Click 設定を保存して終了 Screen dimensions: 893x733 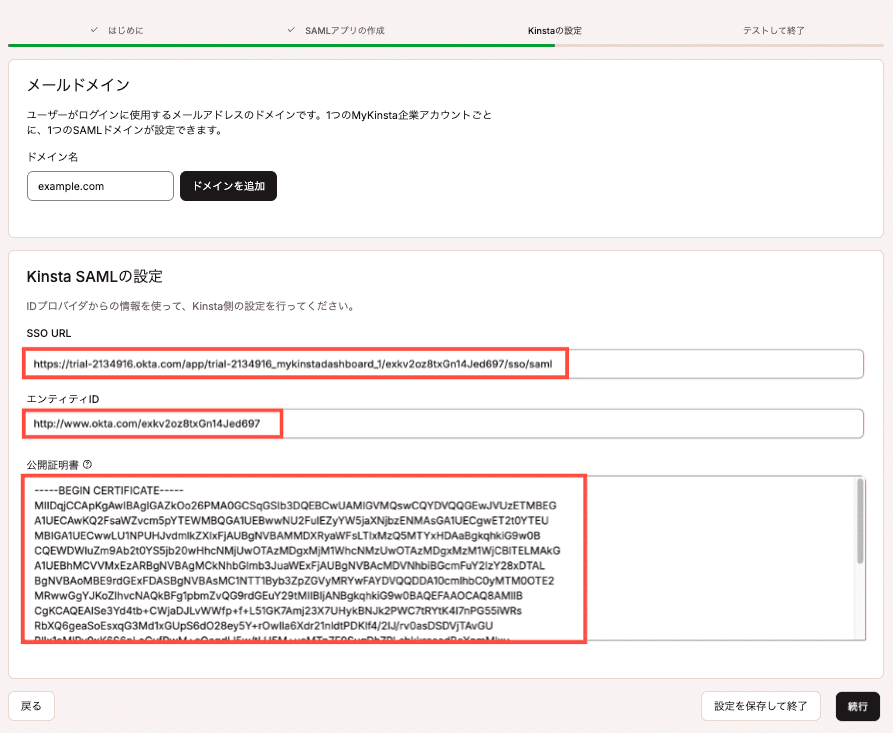coord(761,706)
